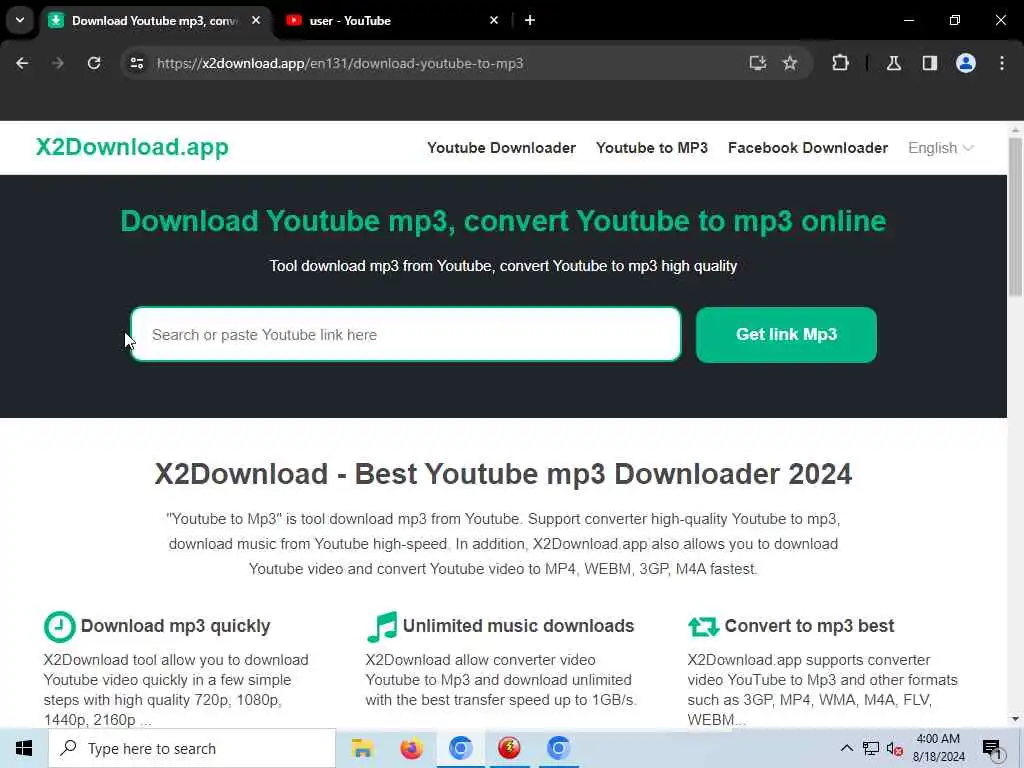1024x768 pixels.
Task: Open Chrome three-dot menu
Action: point(1002,63)
